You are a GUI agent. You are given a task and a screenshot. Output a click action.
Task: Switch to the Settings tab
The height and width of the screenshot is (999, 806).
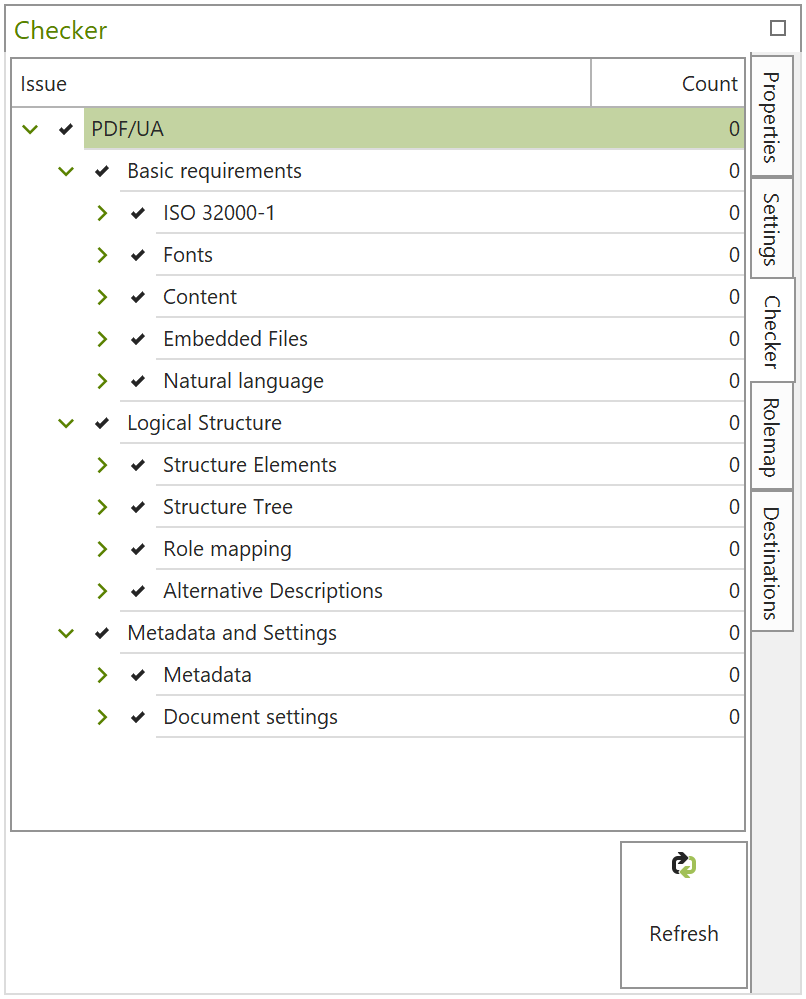(769, 228)
